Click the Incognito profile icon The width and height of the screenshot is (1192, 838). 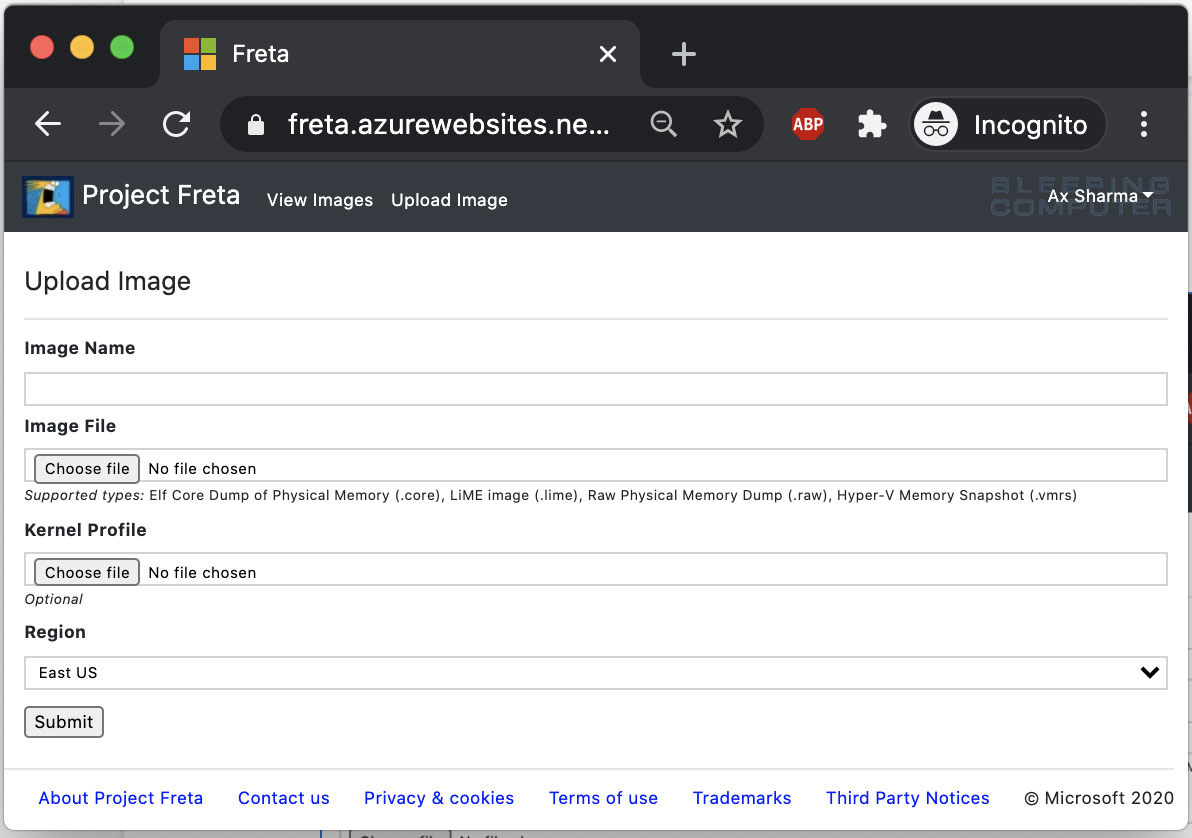(x=936, y=124)
